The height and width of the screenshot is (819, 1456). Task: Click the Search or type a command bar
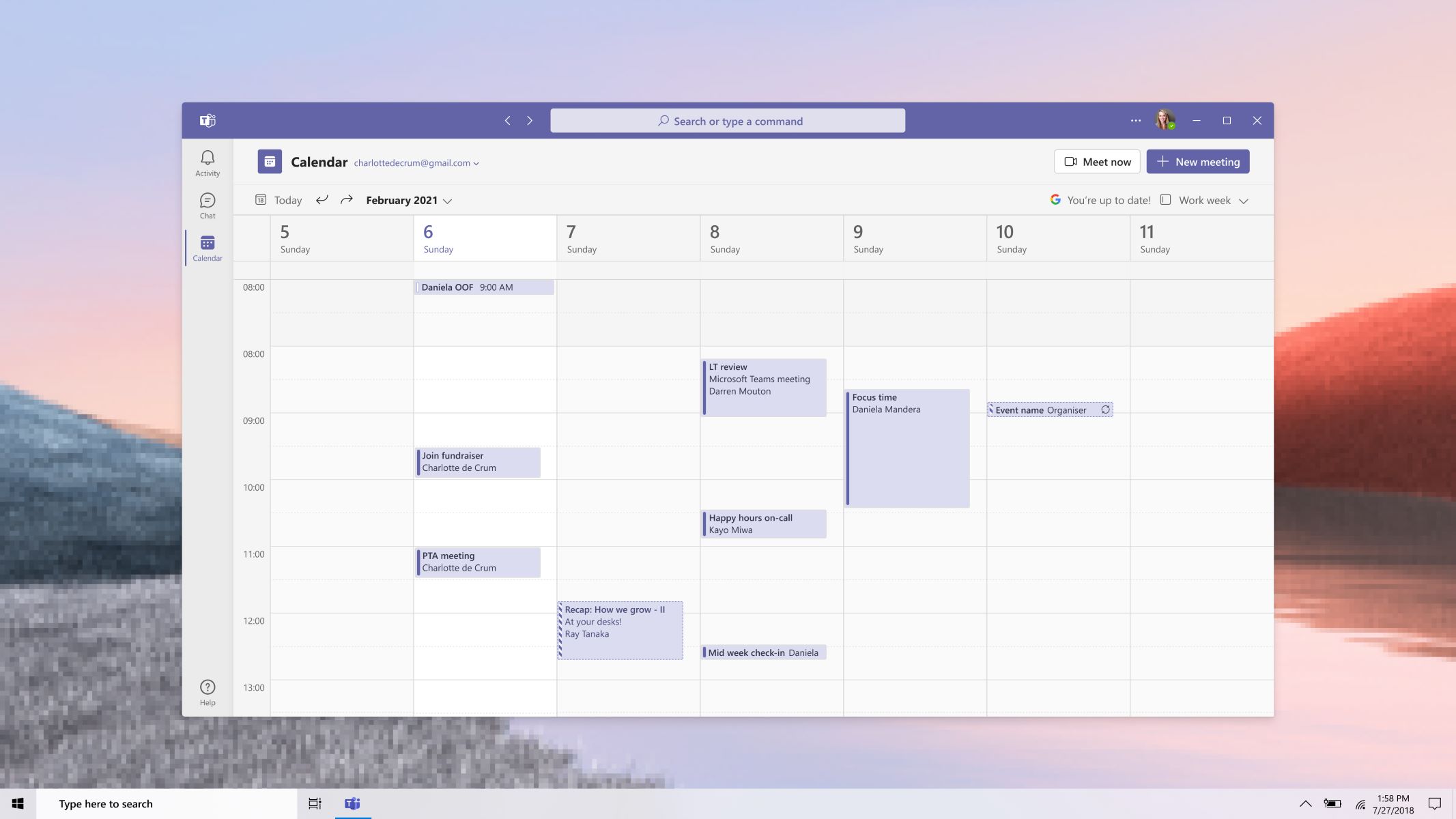[x=727, y=120]
